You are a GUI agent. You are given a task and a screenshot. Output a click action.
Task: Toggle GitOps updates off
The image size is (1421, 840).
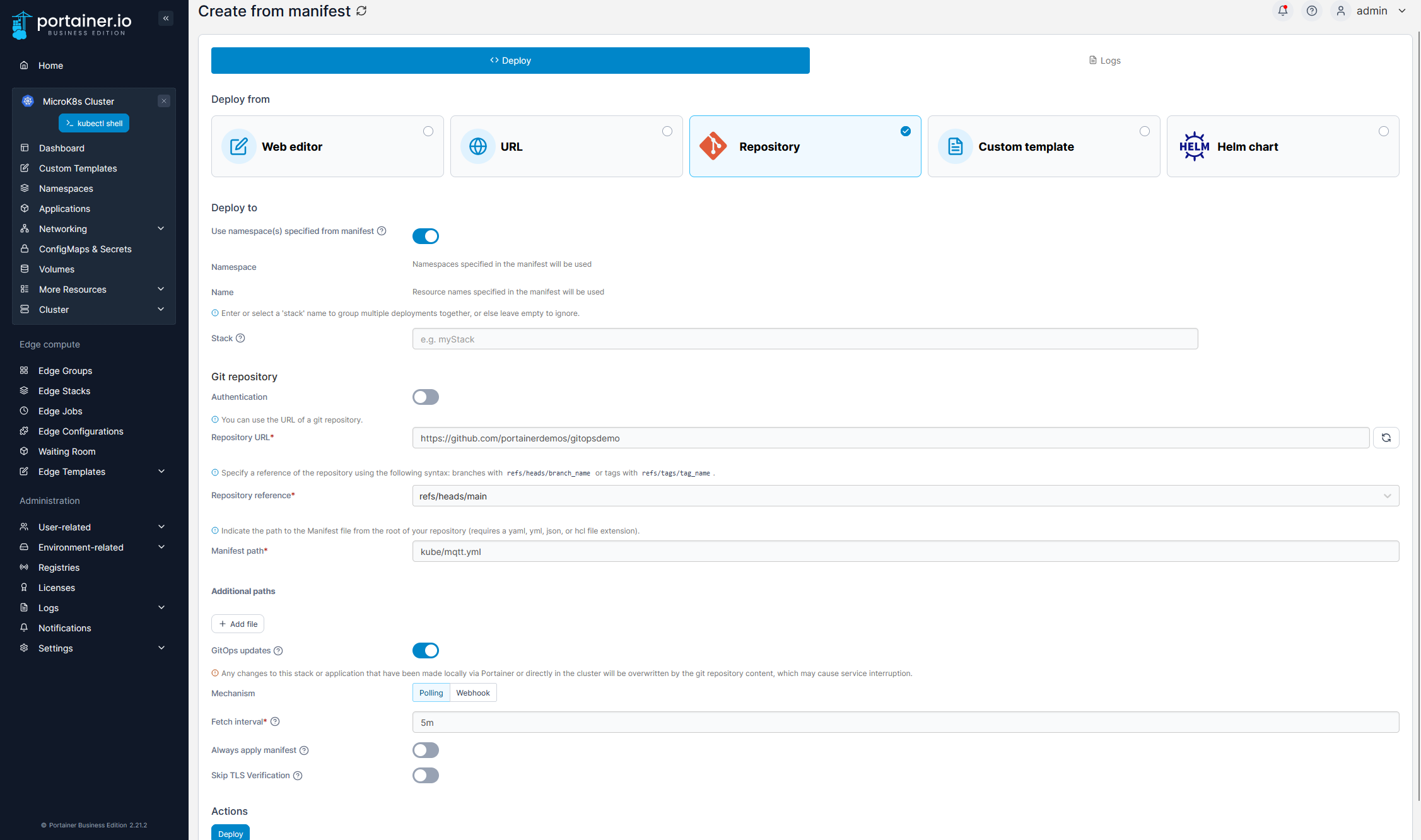point(425,650)
